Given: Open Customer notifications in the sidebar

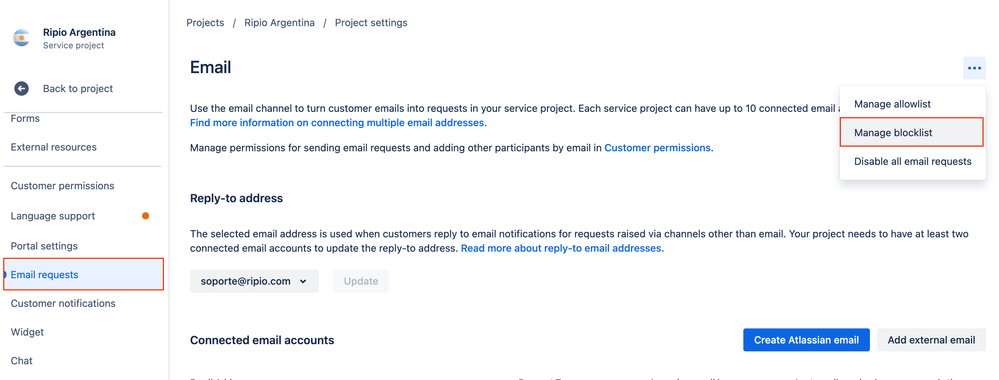Looking at the screenshot, I should click(63, 303).
